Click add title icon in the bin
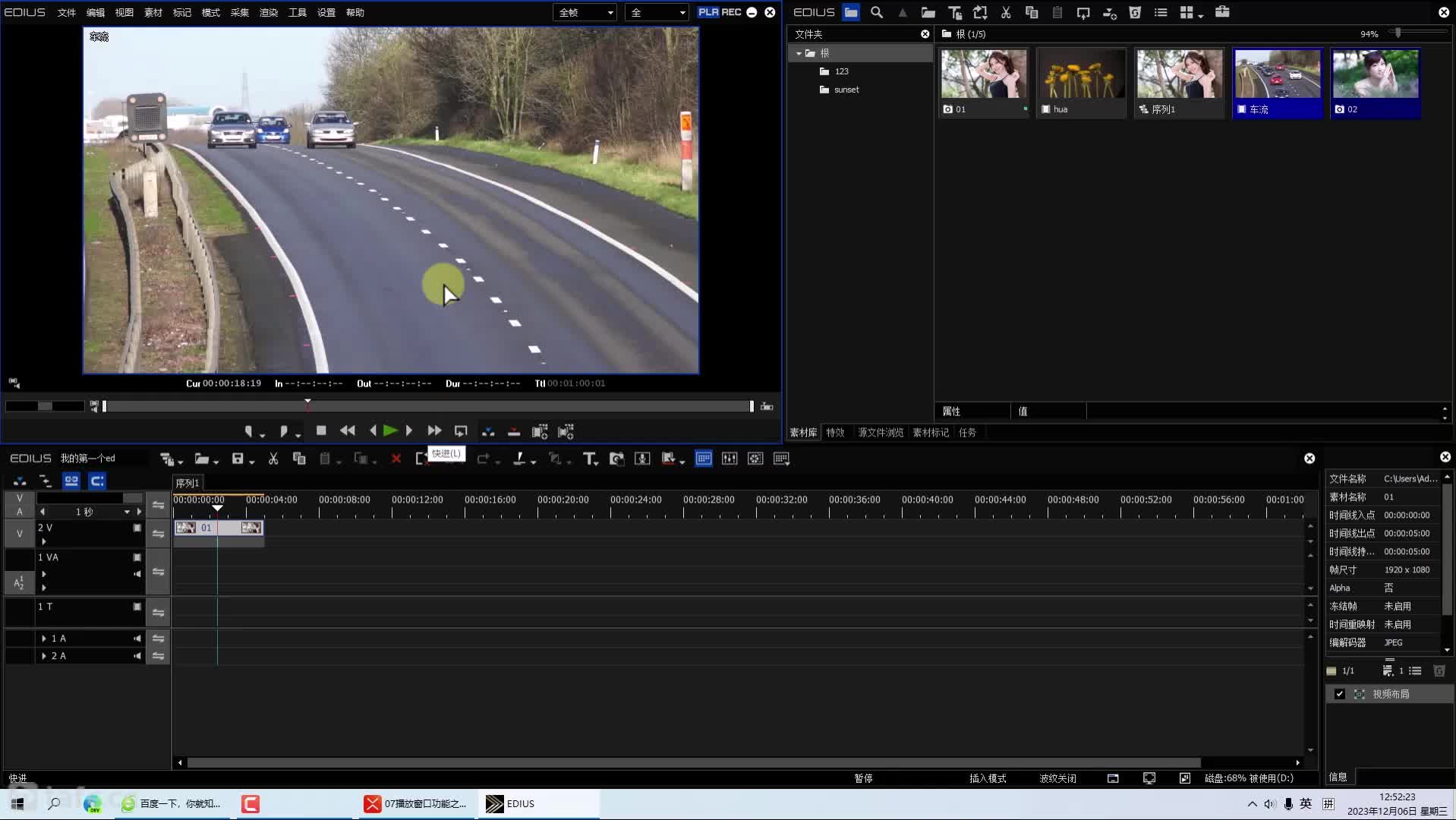Viewport: 1456px width, 820px height. pos(955,12)
